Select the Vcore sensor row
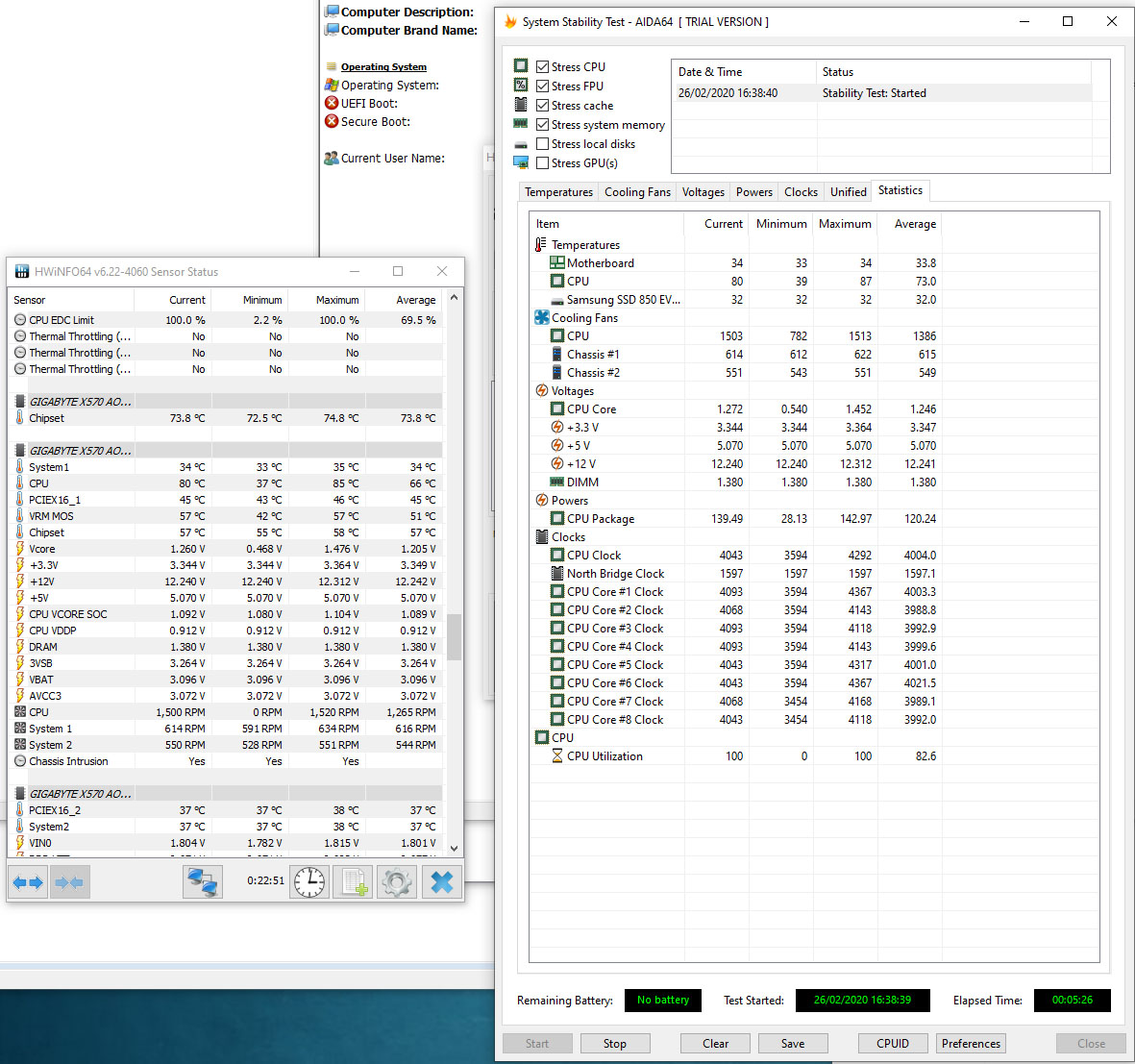1135x1064 pixels. [x=226, y=549]
